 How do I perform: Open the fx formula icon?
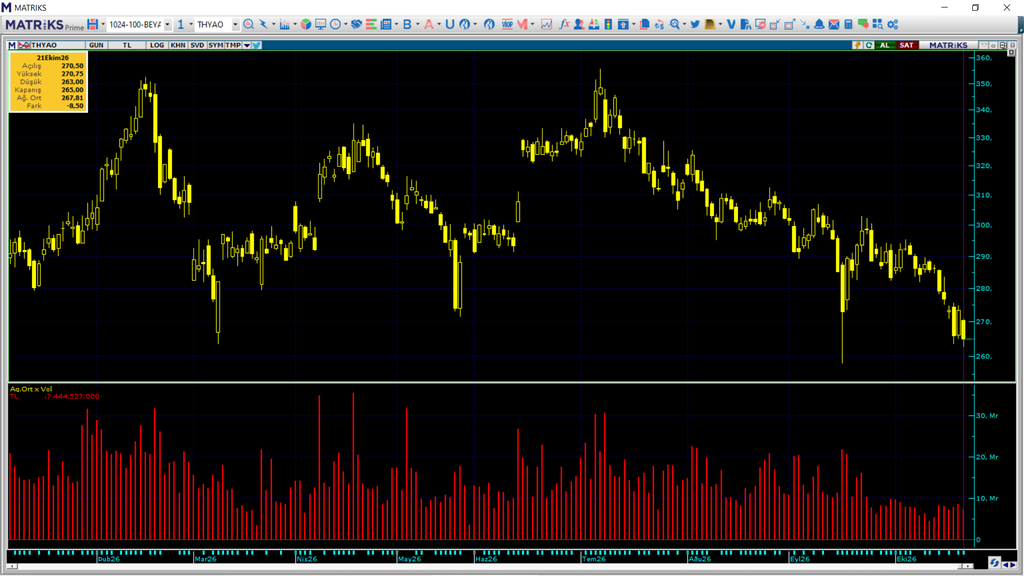[x=564, y=24]
